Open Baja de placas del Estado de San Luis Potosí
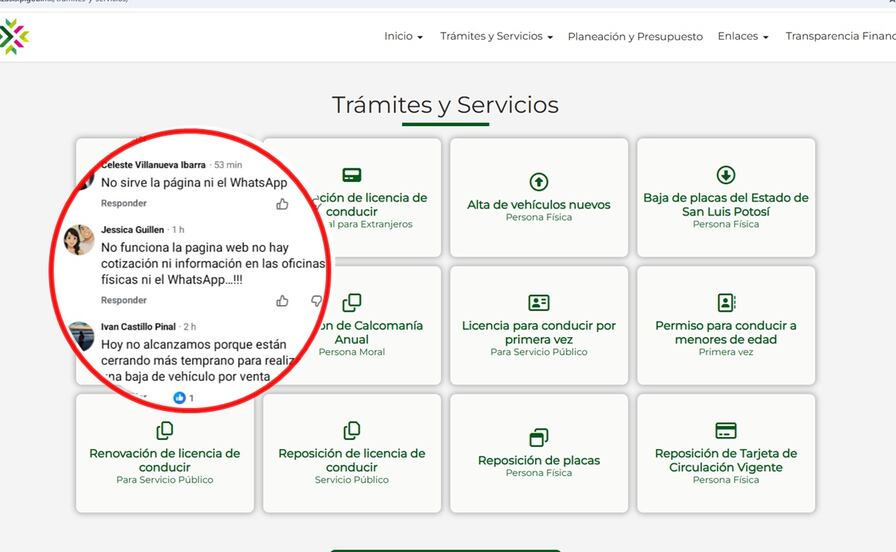This screenshot has width=896, height=552. 726,198
